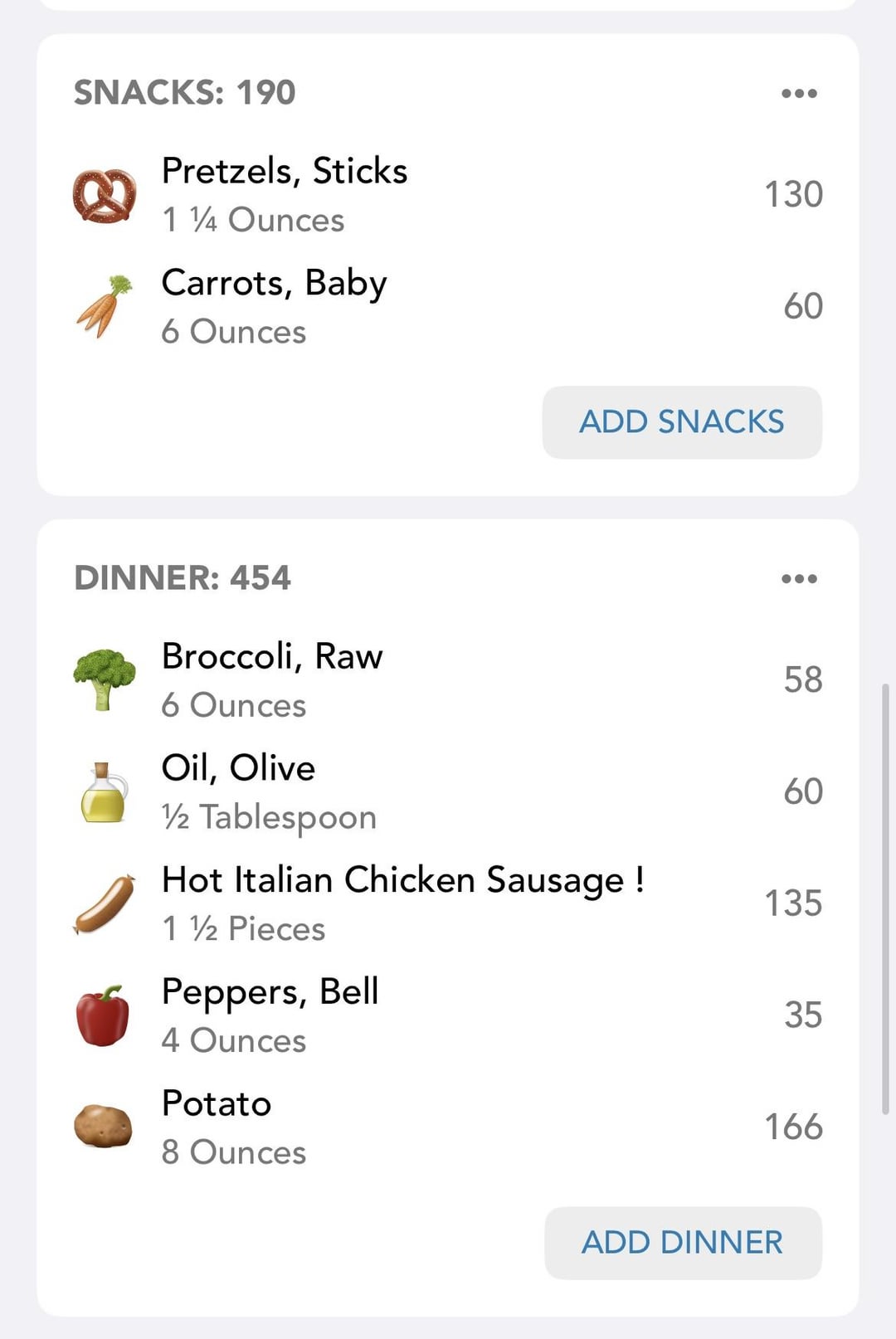Image resolution: width=896 pixels, height=1339 pixels.
Task: Tap the DINNER: 454 header
Action: coord(183,577)
